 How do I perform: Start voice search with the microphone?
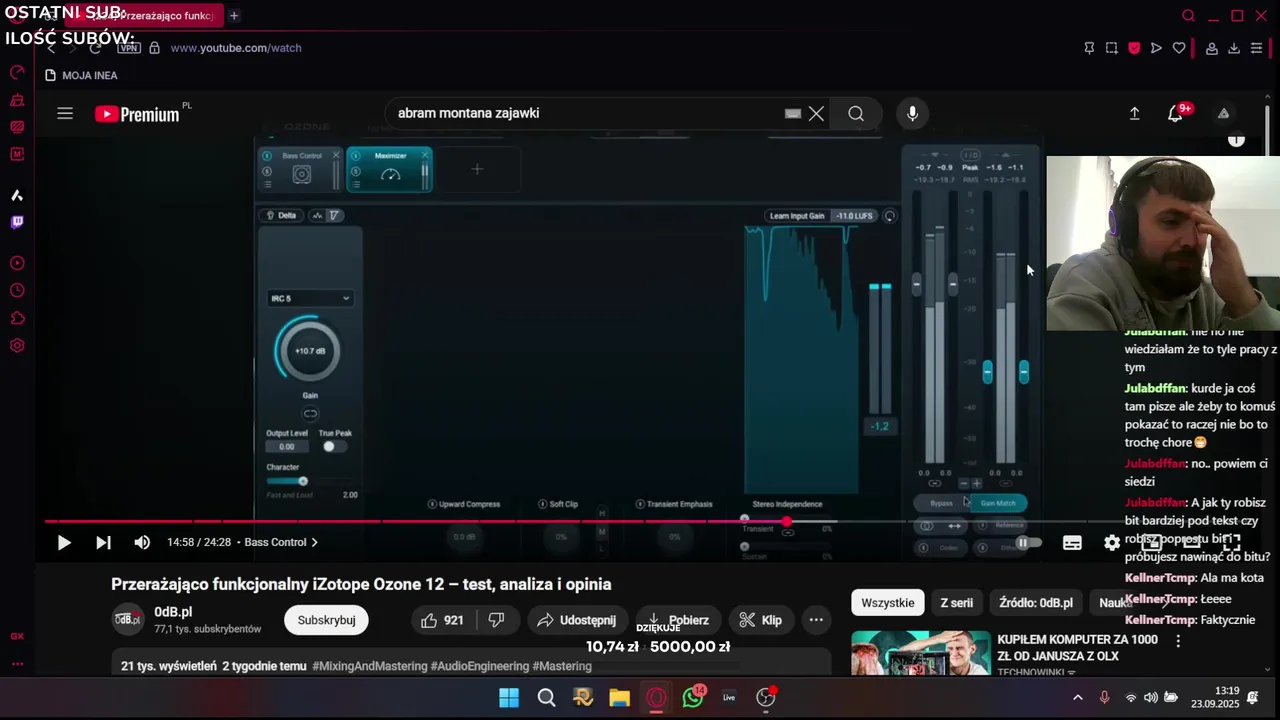(x=912, y=113)
